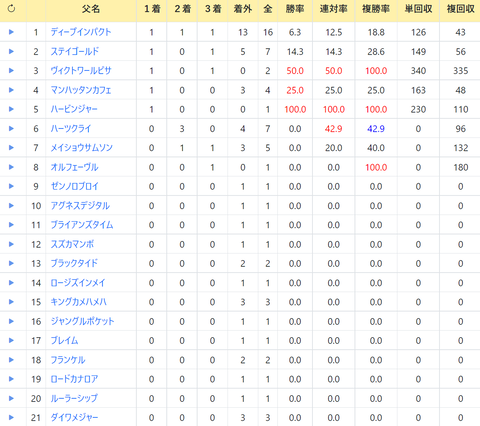Image resolution: width=480 pixels, height=426 pixels.
Task: Sort by the 着外 column header
Action: pos(243,9)
